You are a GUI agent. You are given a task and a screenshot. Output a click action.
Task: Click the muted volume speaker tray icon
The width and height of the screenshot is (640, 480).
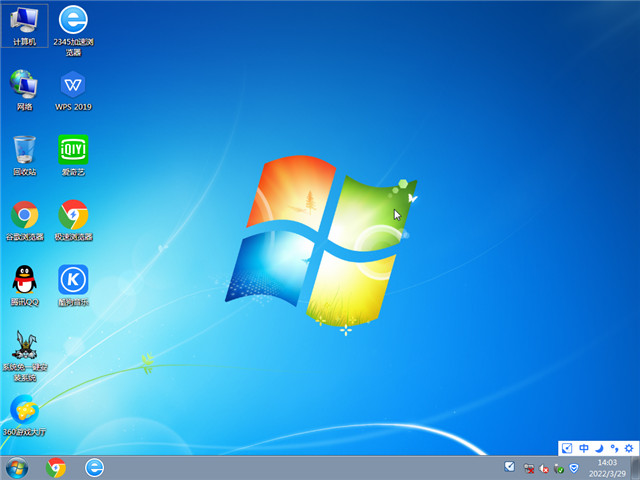(543, 468)
